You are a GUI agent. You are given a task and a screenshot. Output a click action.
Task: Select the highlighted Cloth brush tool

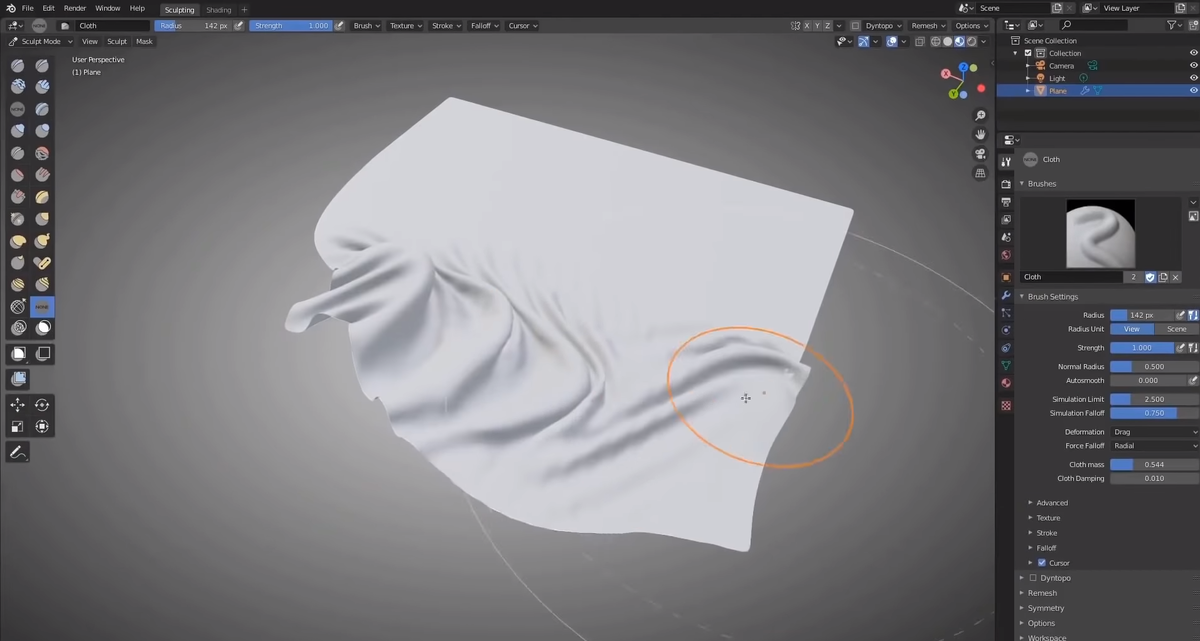pyautogui.click(x=42, y=306)
